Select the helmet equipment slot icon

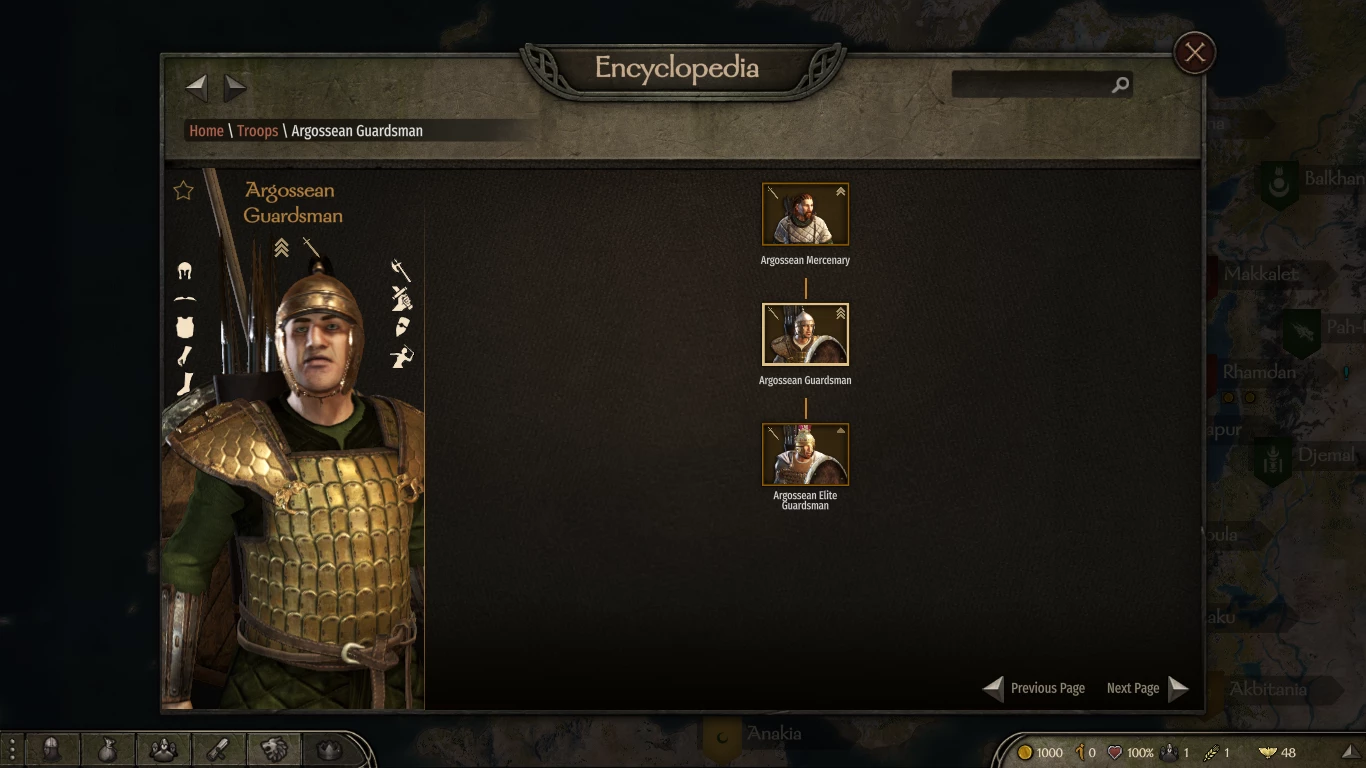184,270
